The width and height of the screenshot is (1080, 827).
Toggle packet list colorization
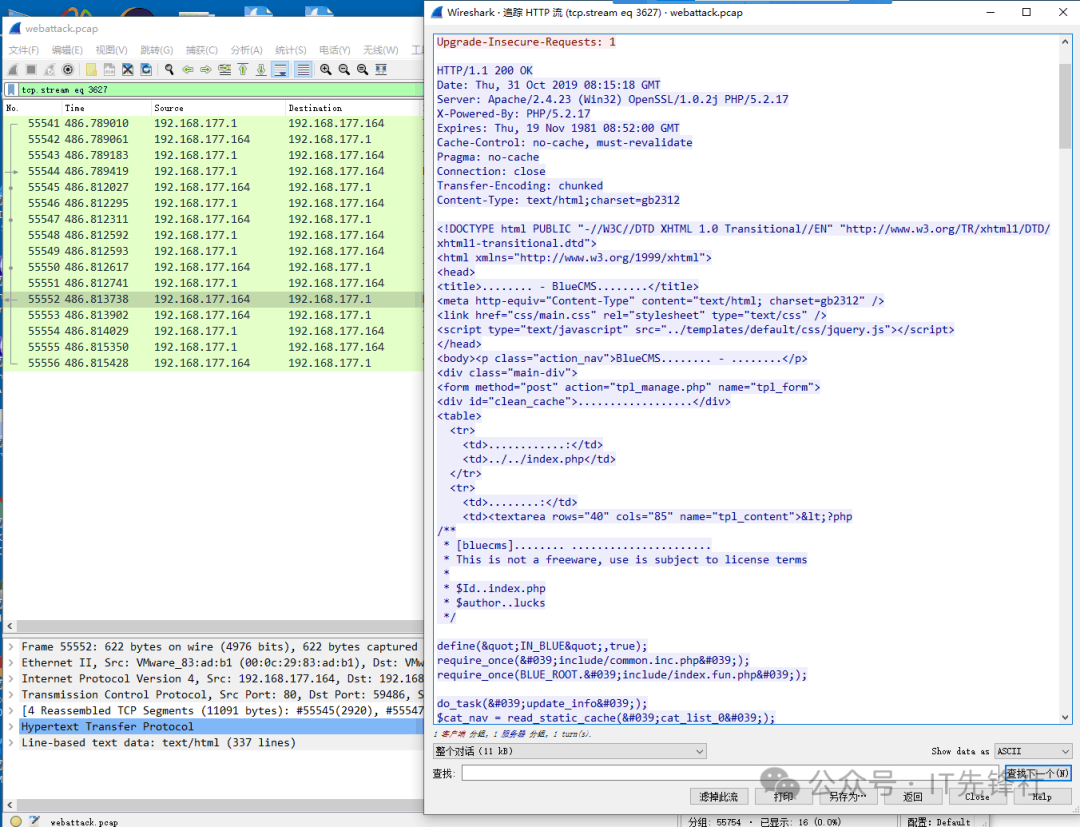coord(302,70)
